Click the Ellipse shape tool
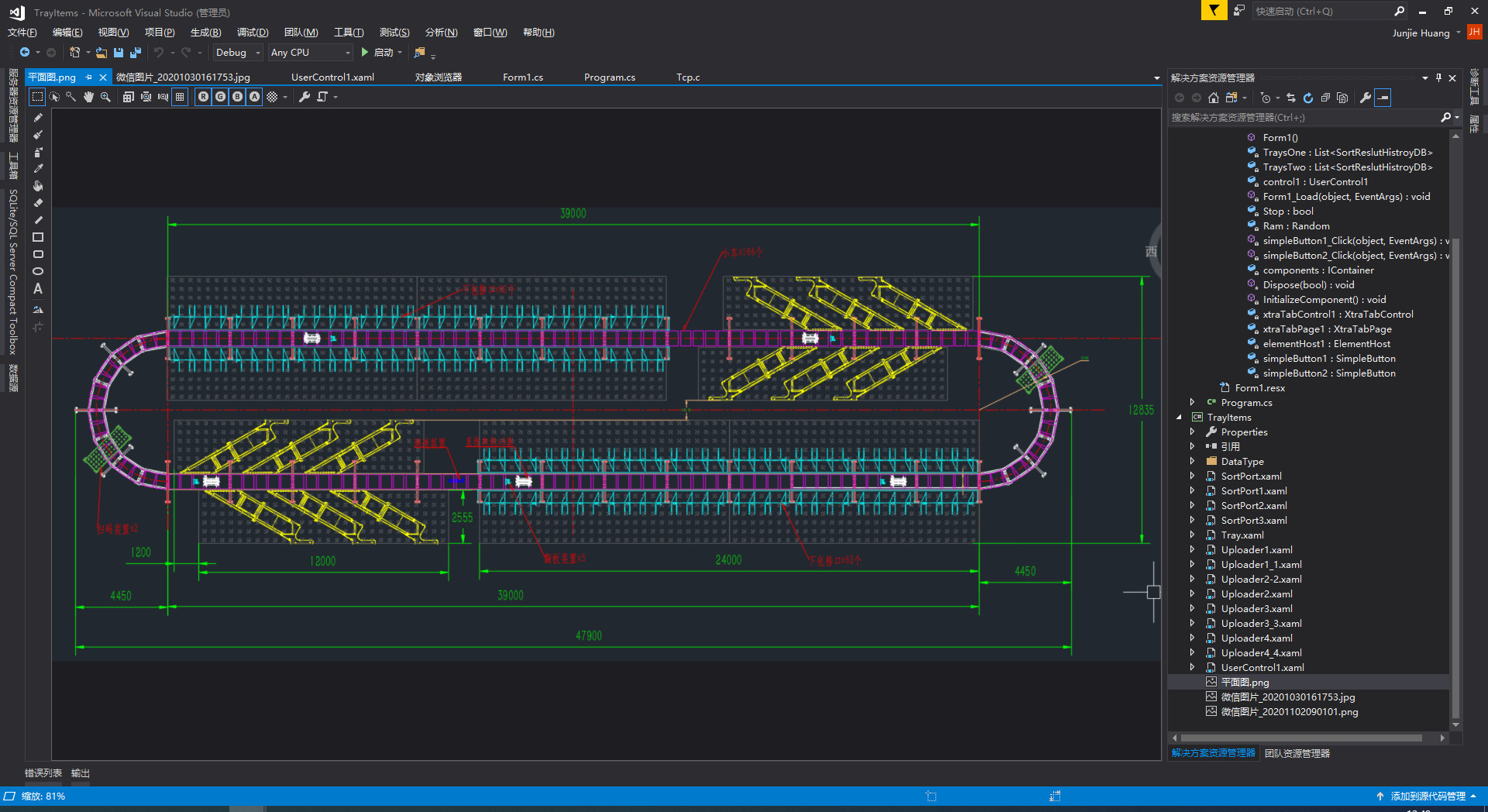Image resolution: width=1488 pixels, height=812 pixels. (x=37, y=271)
